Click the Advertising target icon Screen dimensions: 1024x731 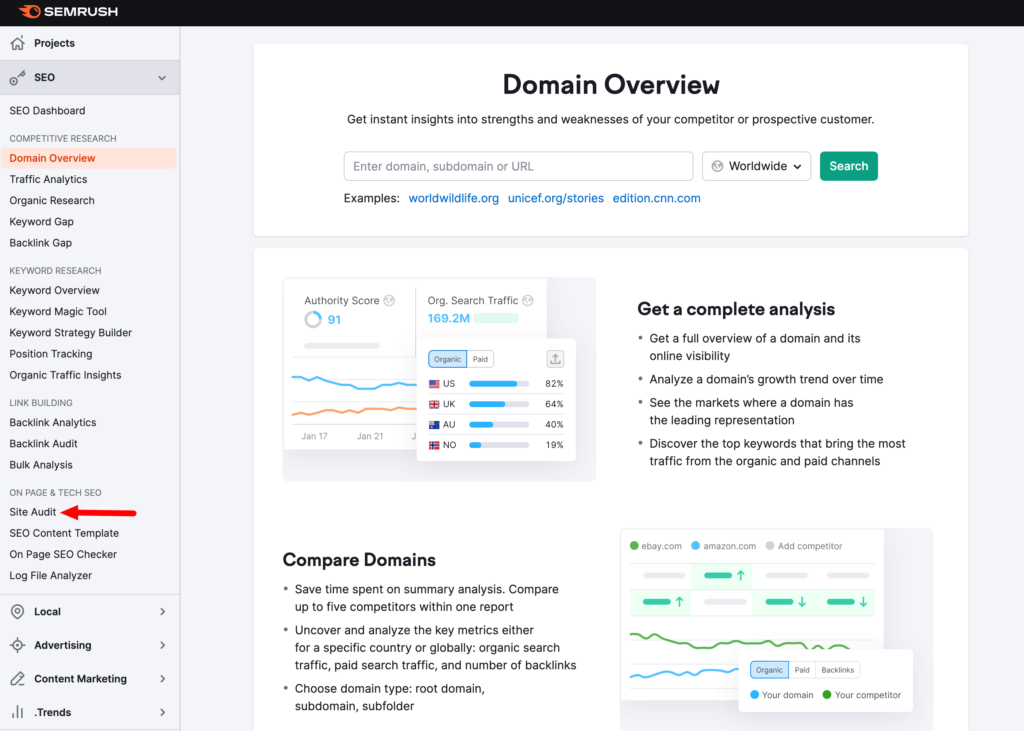(x=18, y=645)
